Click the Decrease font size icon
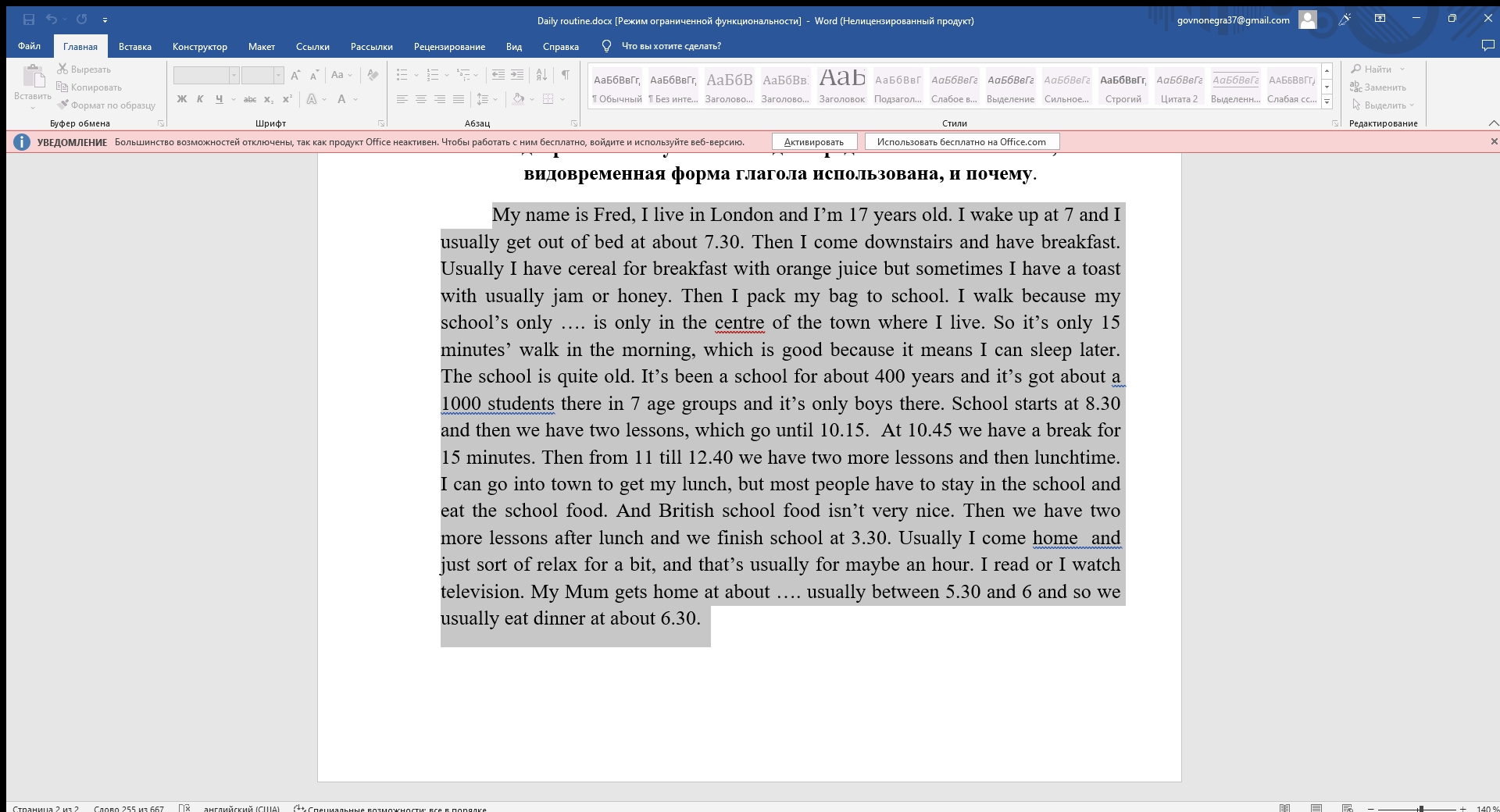This screenshot has height=812, width=1500. pos(314,75)
